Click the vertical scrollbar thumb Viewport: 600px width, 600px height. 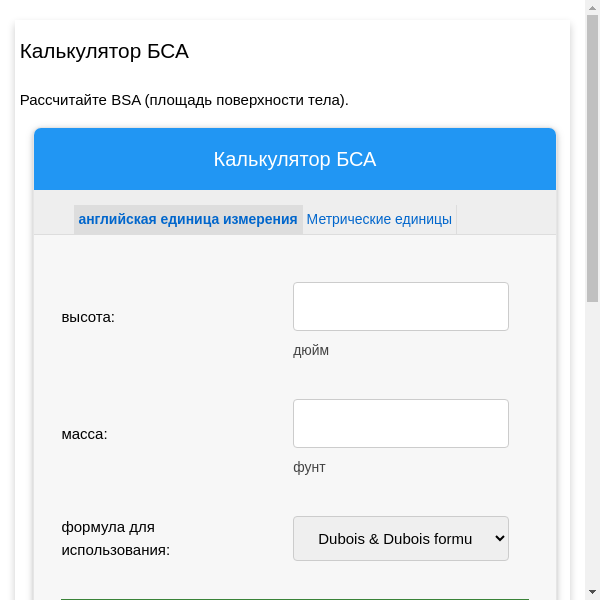592,160
